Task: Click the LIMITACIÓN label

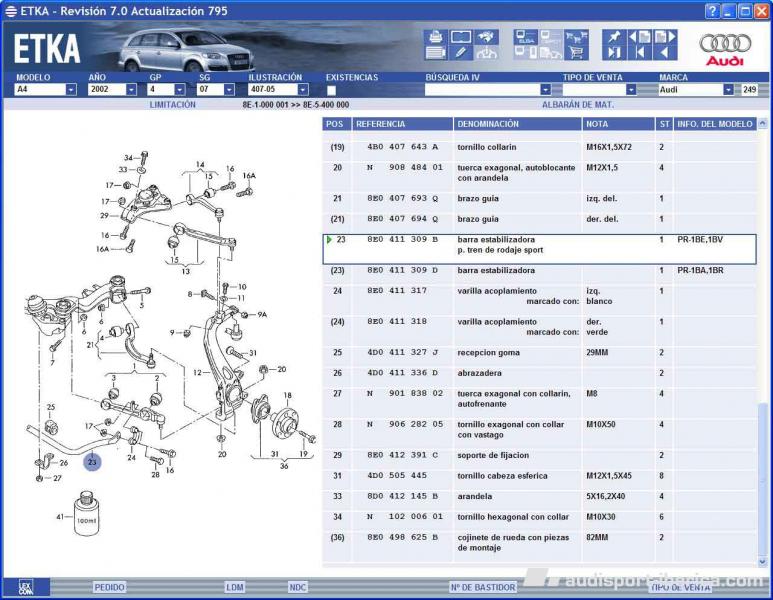Action: (x=173, y=105)
